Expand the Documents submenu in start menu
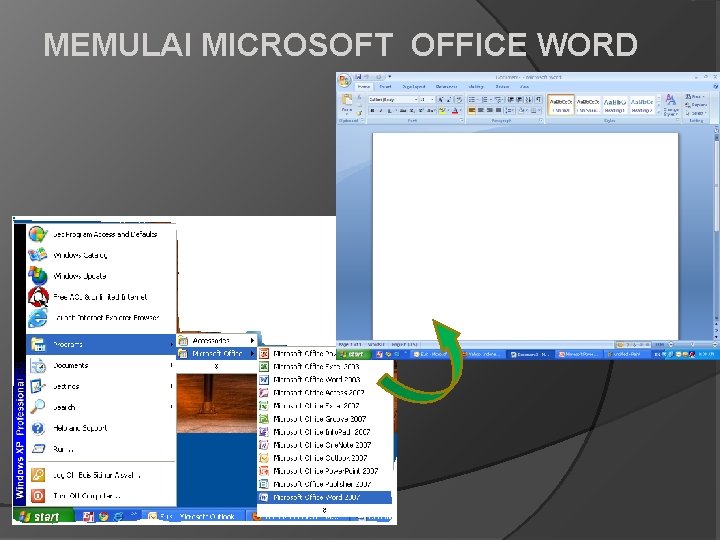The height and width of the screenshot is (540, 720). [x=101, y=366]
